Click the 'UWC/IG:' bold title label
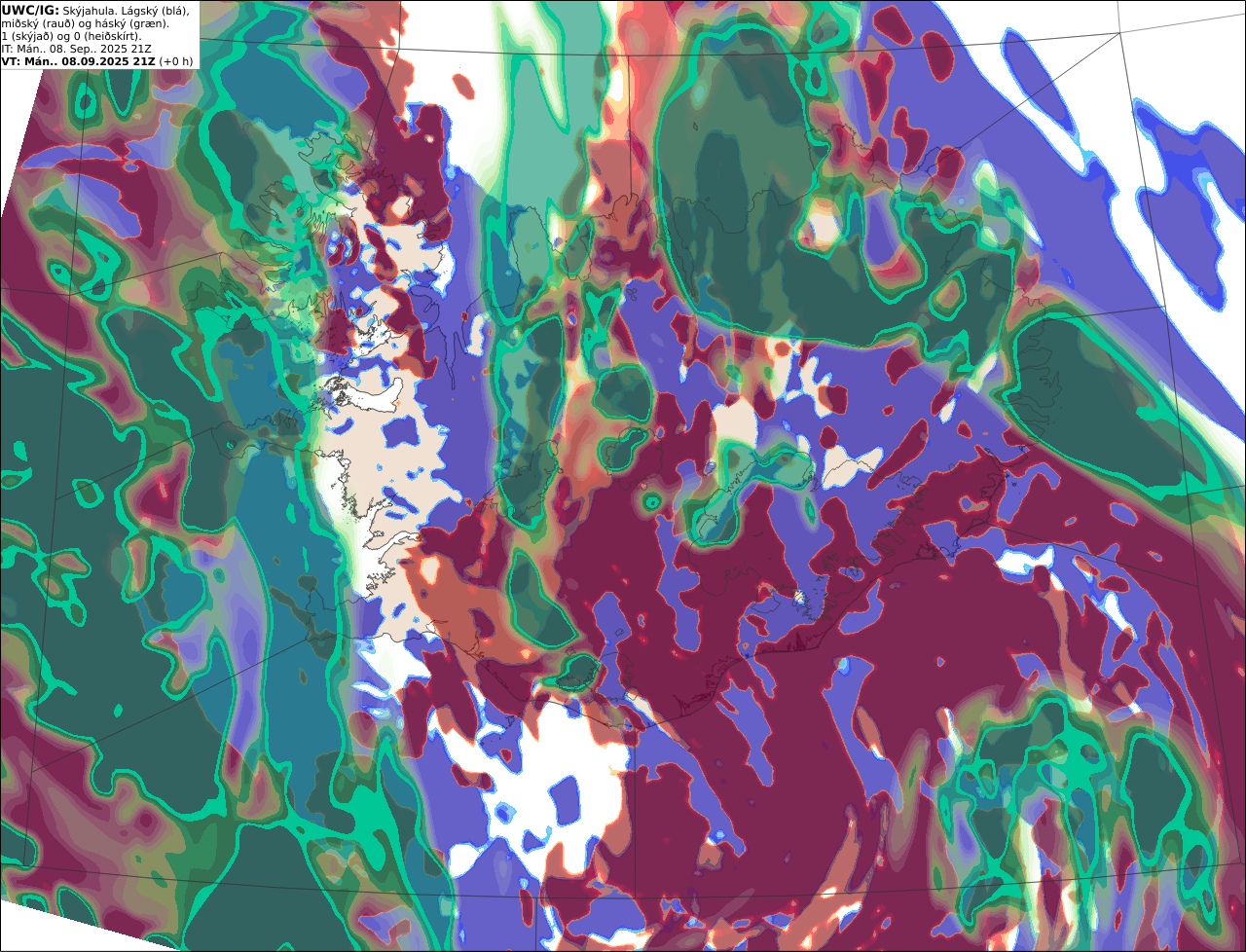Viewport: 1246px width, 952px height. pos(30,10)
